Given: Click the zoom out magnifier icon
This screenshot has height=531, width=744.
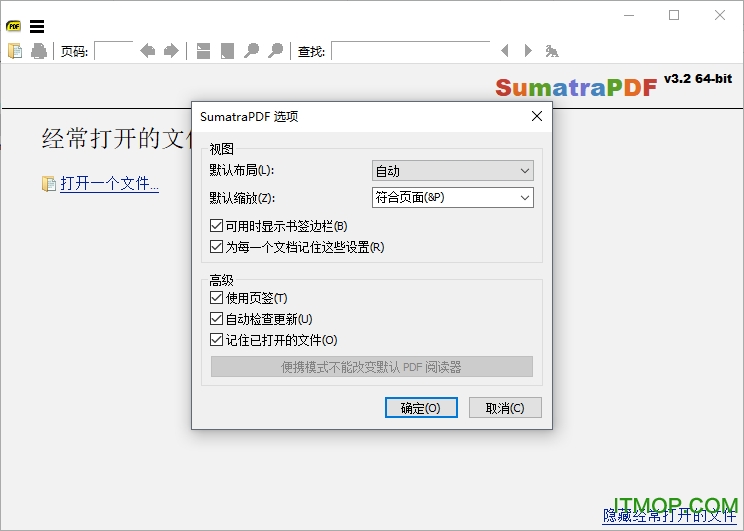Looking at the screenshot, I should (251, 51).
